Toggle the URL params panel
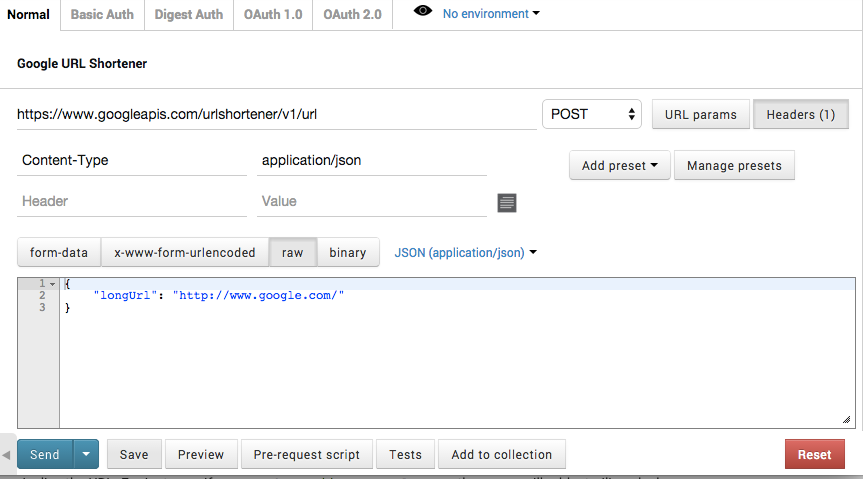This screenshot has height=479, width=863. point(701,115)
